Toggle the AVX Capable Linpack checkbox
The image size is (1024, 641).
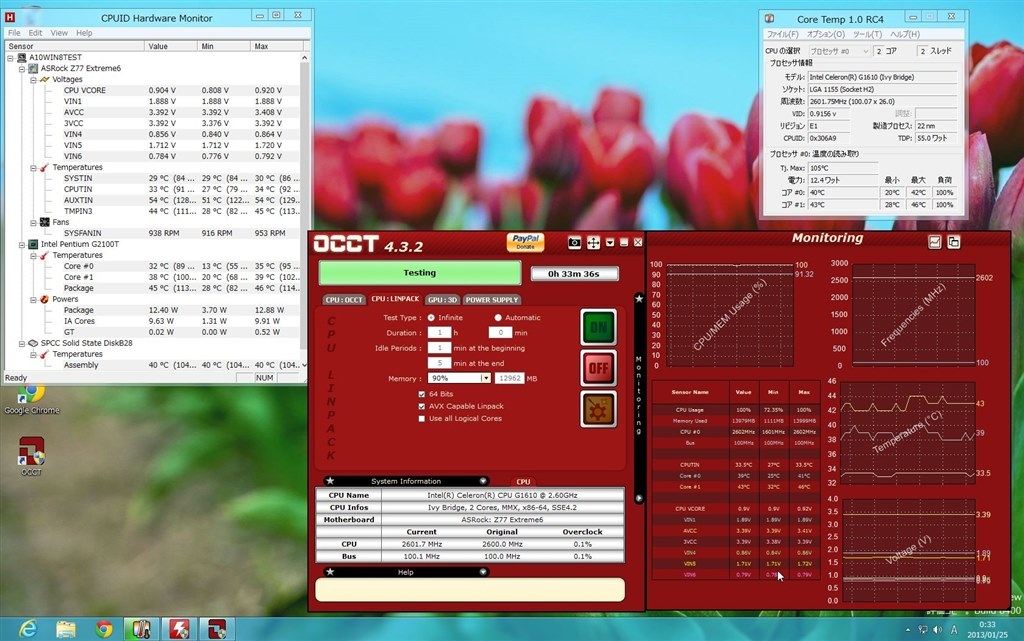tap(422, 406)
